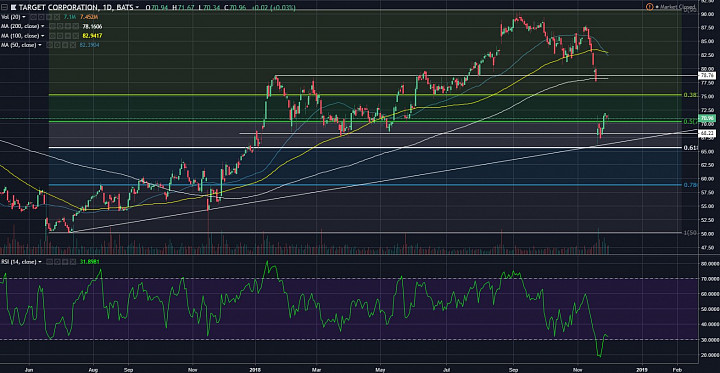Hide the MA (100, close) indicator
This screenshot has width=720, height=373.
52,36
